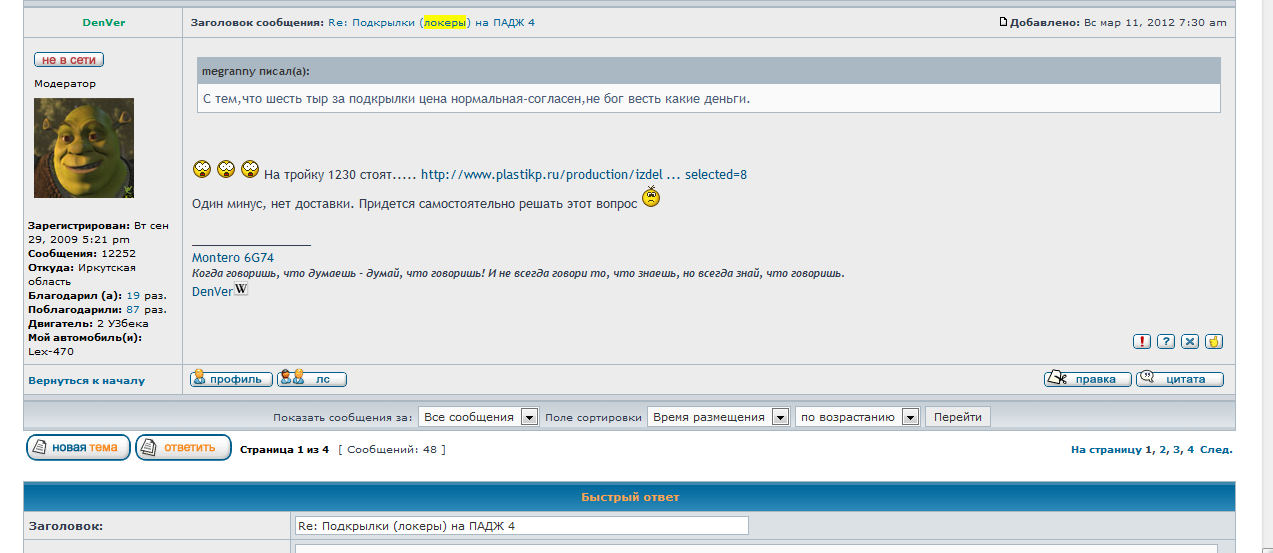Expand the Время размещения sort field dropdown

(718, 417)
